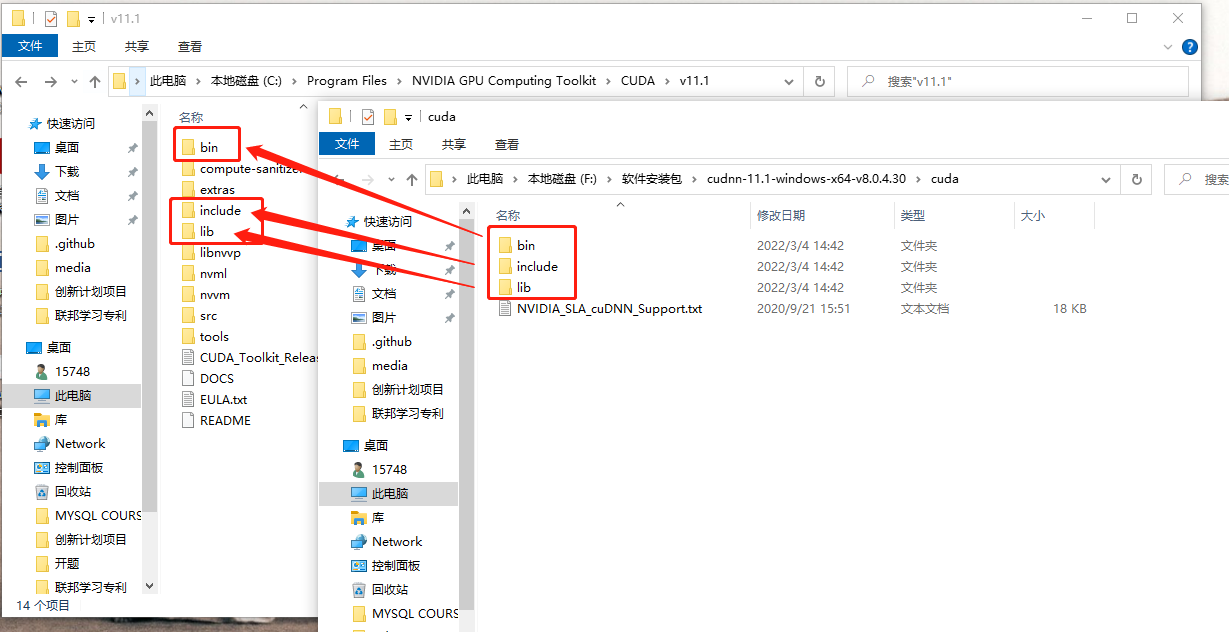Click the refresh button in address bar
The image size is (1229, 632).
click(x=819, y=82)
